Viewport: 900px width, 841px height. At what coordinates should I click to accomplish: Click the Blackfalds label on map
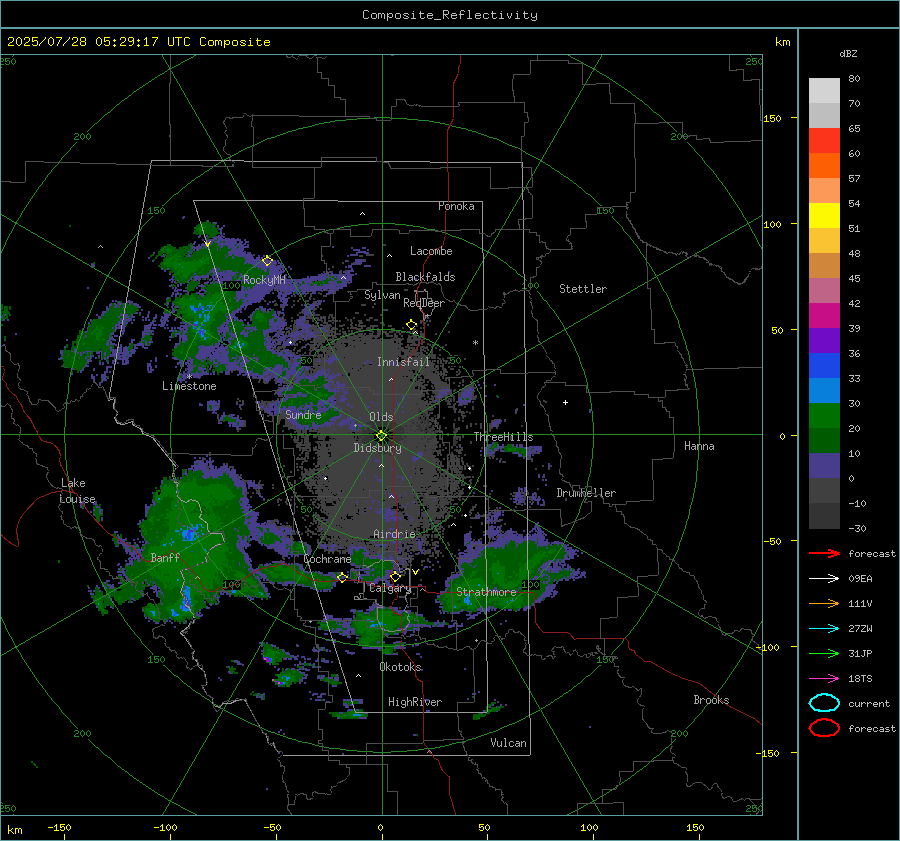coord(425,277)
